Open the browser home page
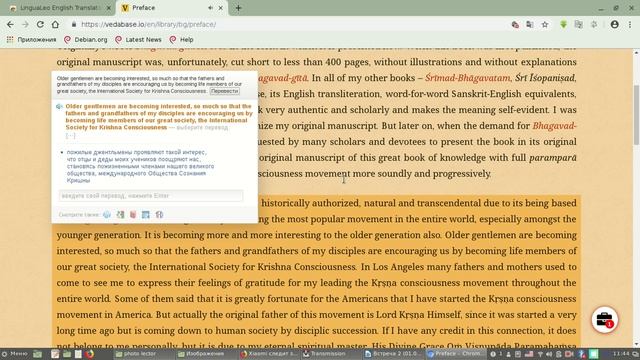640x360 pixels. 55,24
